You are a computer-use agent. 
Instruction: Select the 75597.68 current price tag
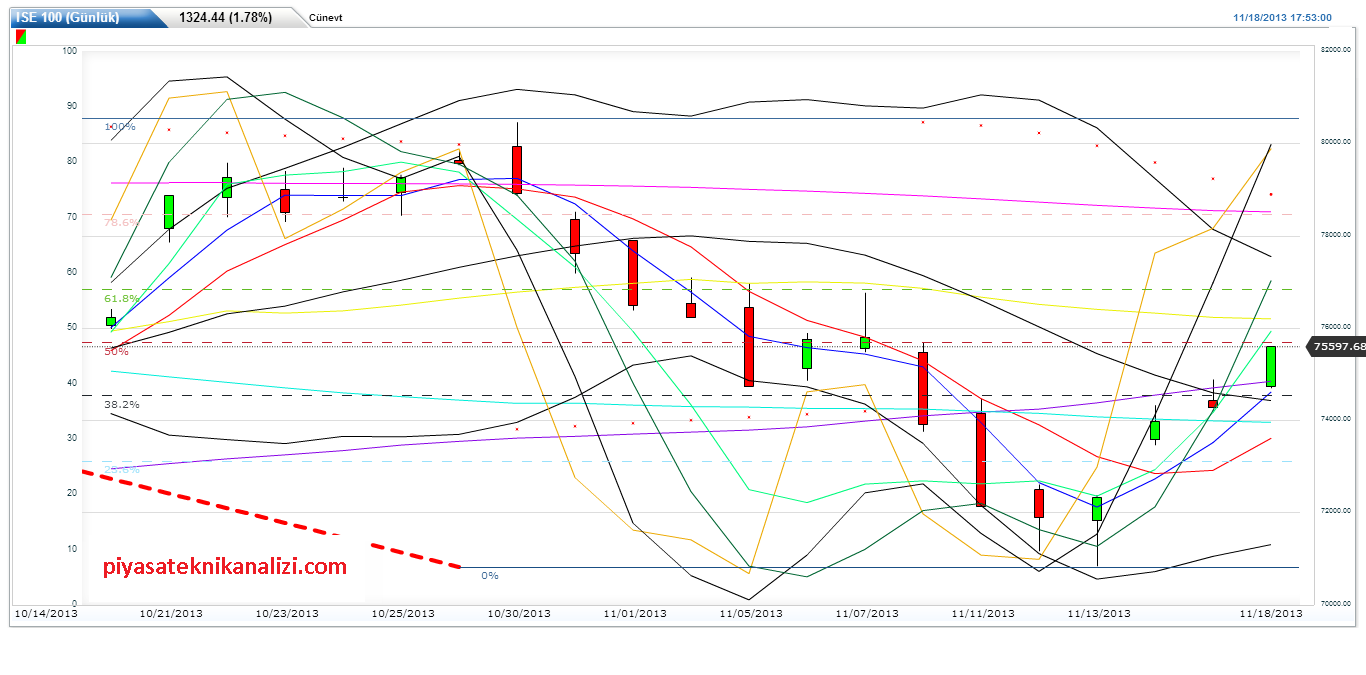[x=1339, y=346]
